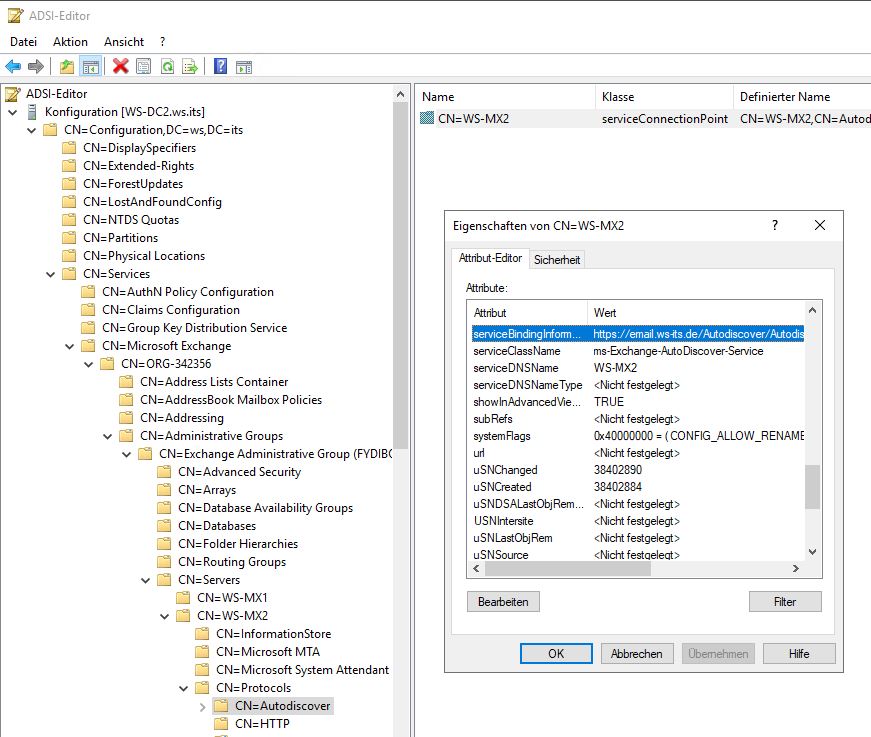Collapse the CN=Configuration,DC=ws,DC=its node

click(x=32, y=131)
